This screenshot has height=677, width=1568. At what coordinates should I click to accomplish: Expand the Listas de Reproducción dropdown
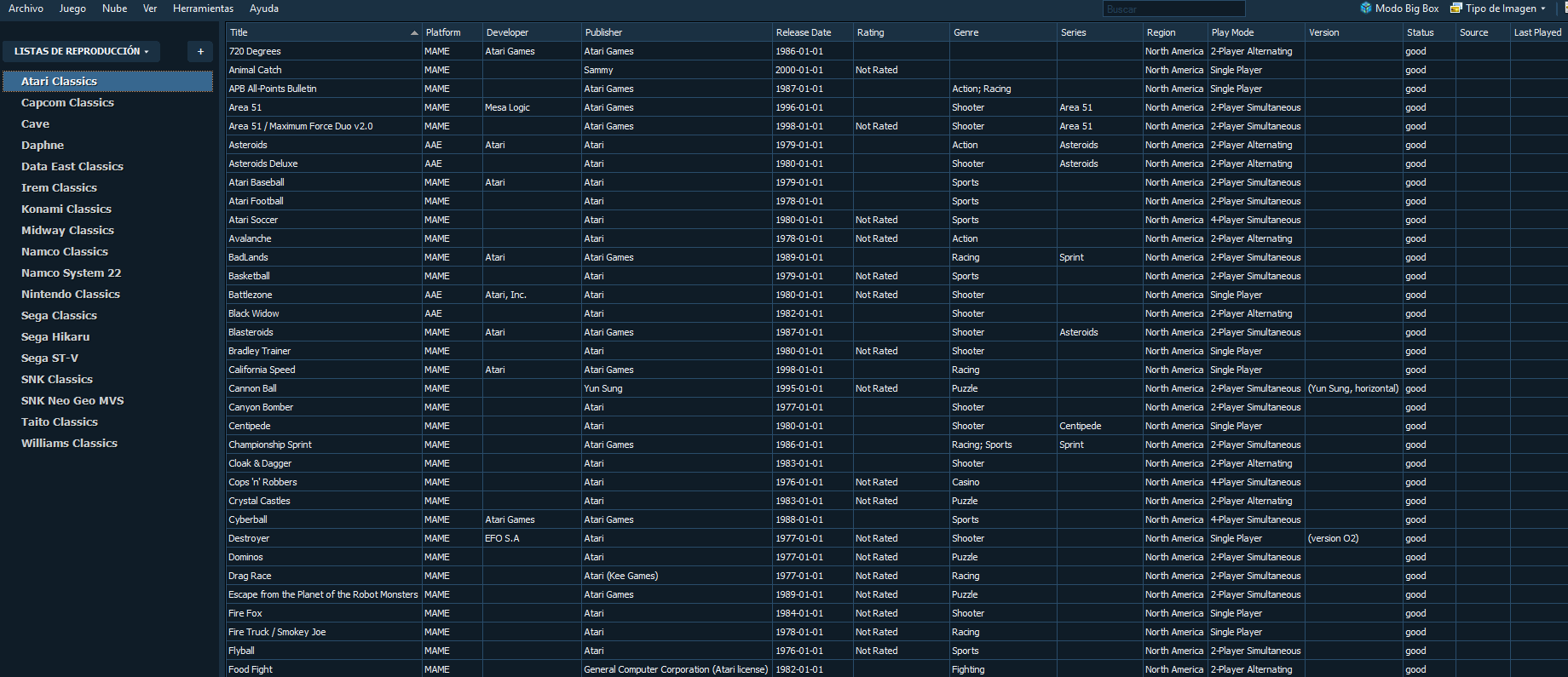[81, 51]
